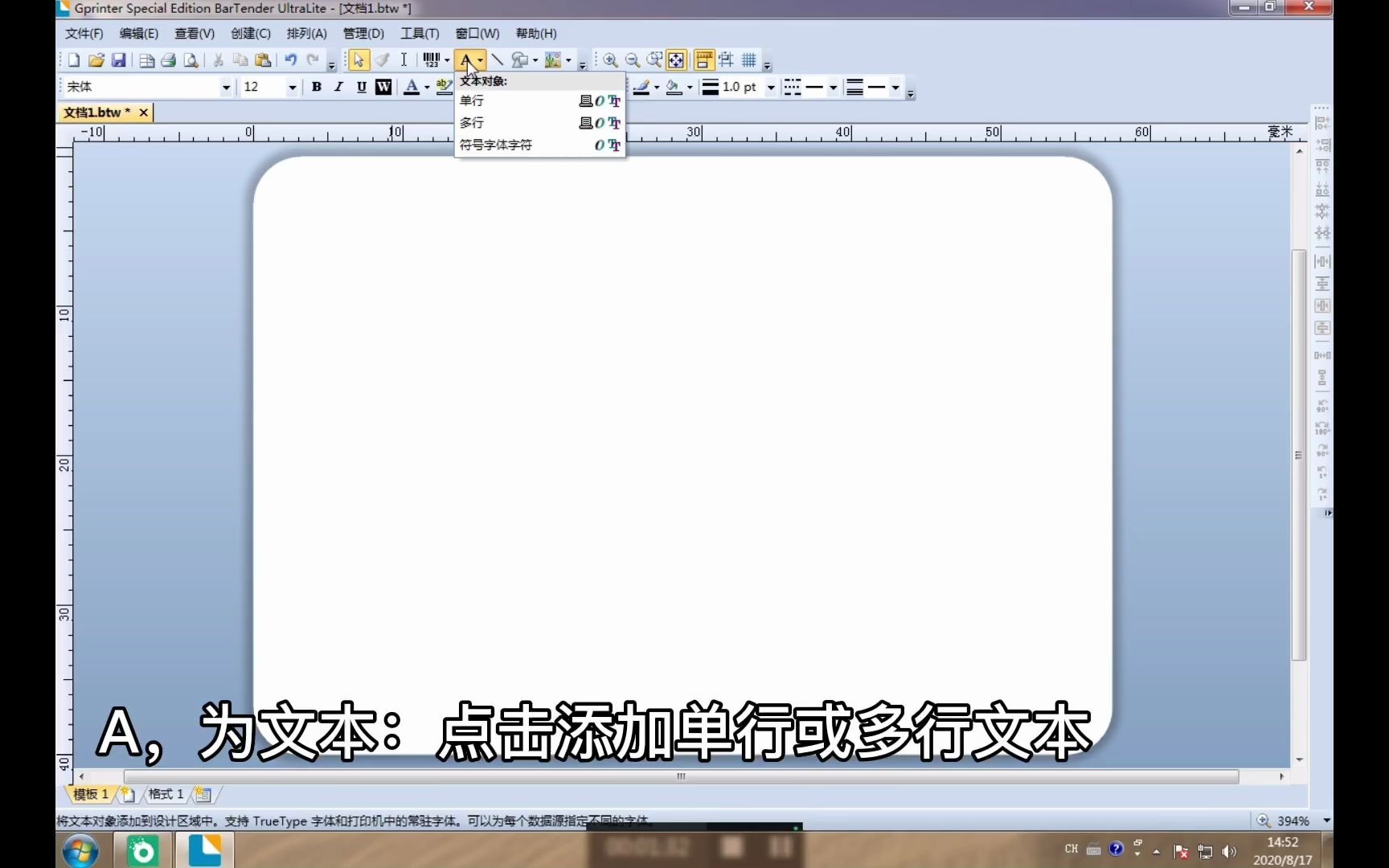Open the 文件(F) menu
This screenshot has height=868, width=1389.
coord(84,34)
